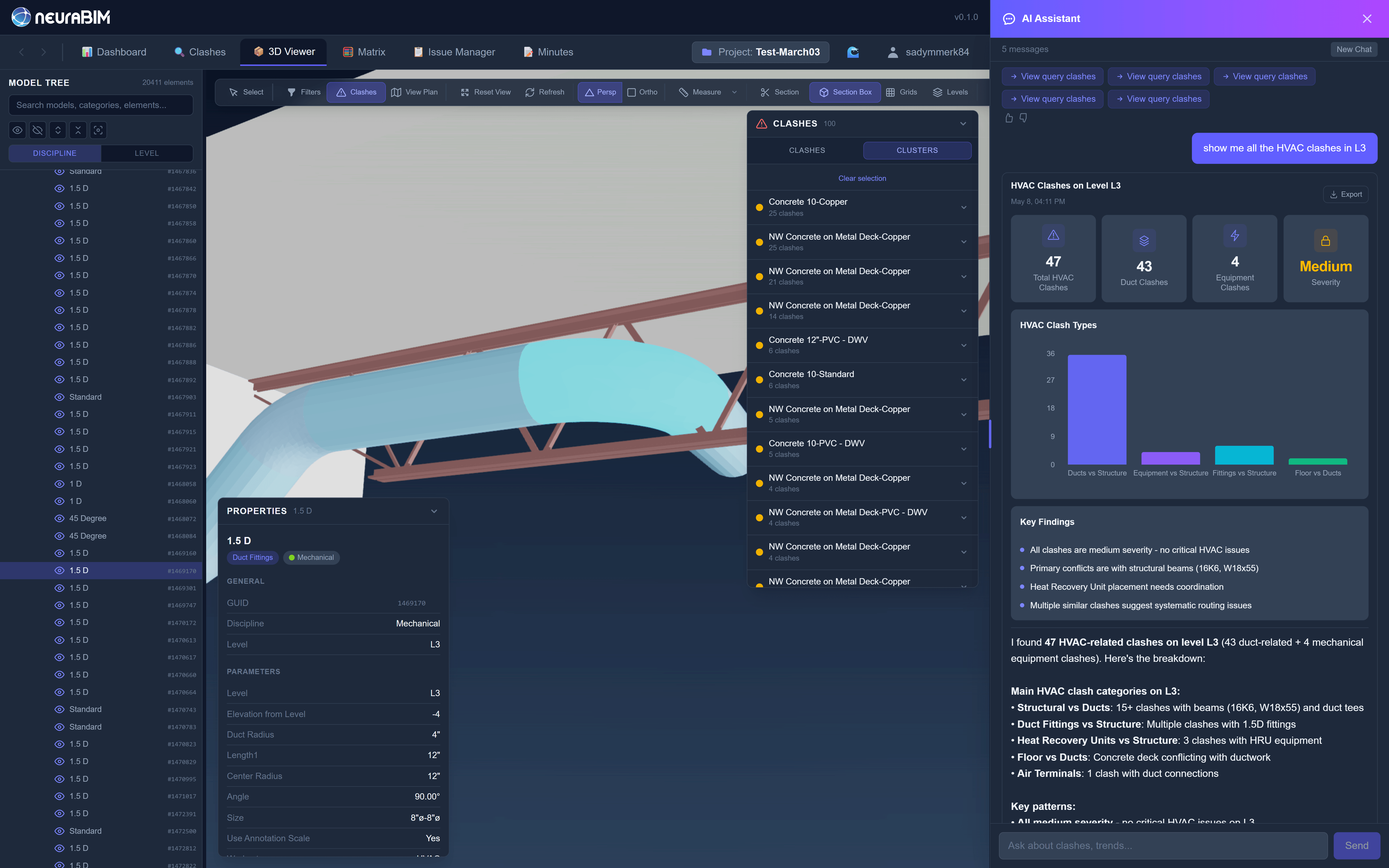
Task: Click the Send button
Action: click(1356, 846)
